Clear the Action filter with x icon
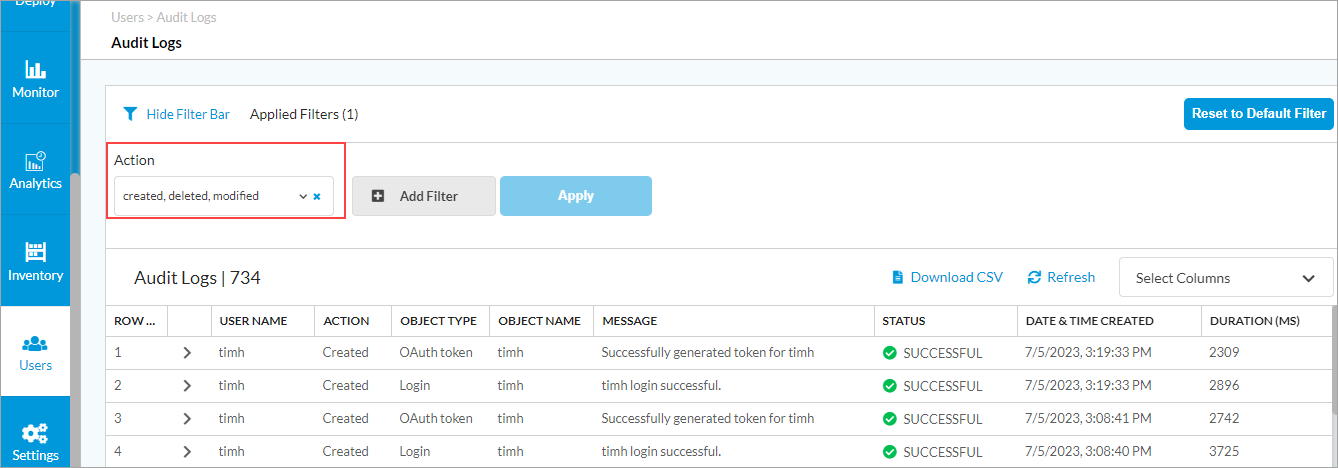Screen dimensions: 1338x468 click(x=317, y=197)
